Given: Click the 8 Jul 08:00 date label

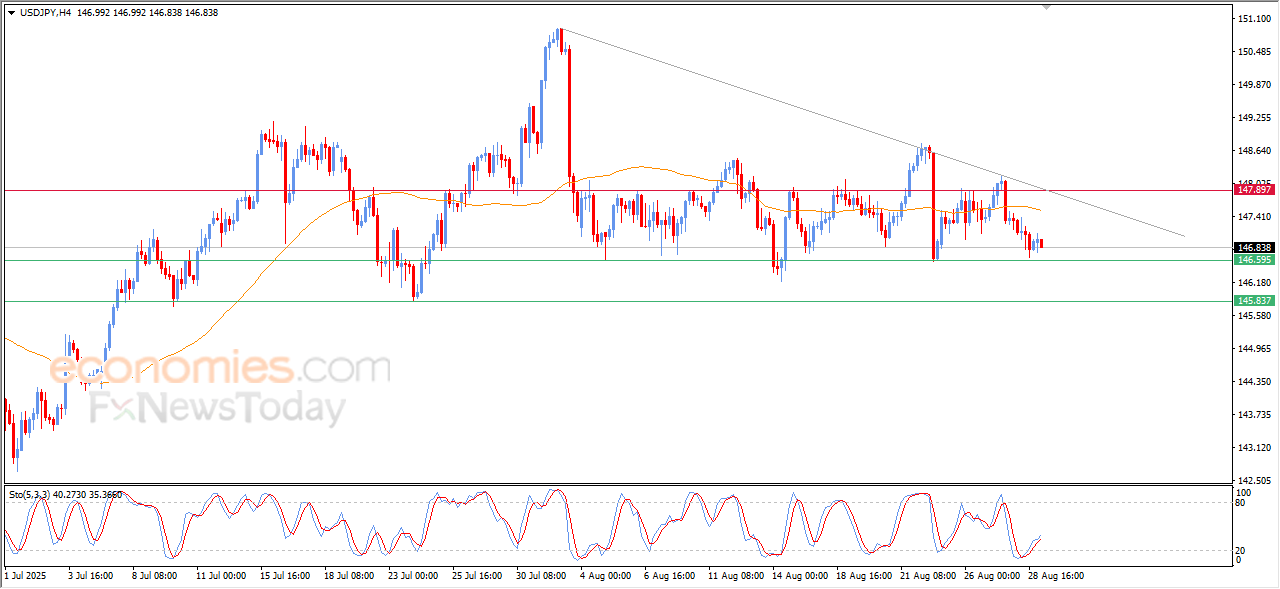Looking at the screenshot, I should point(154,576).
